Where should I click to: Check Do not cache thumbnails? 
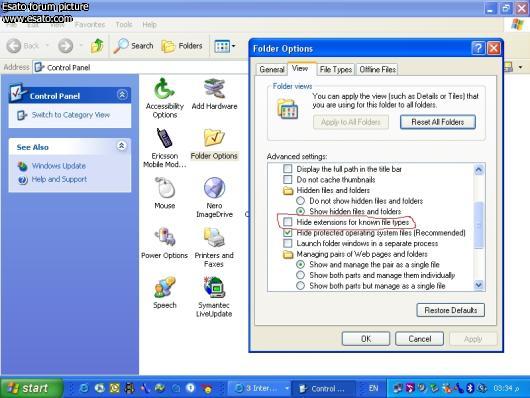(x=288, y=179)
